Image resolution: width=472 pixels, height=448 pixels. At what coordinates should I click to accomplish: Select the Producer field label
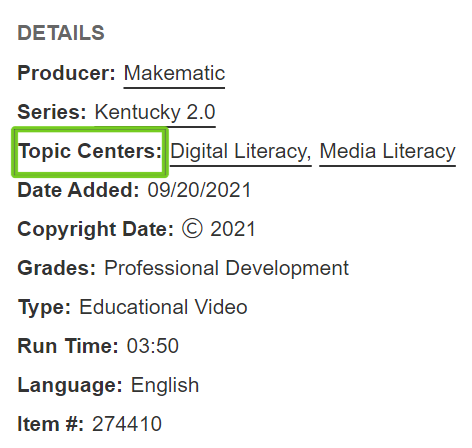tap(66, 73)
